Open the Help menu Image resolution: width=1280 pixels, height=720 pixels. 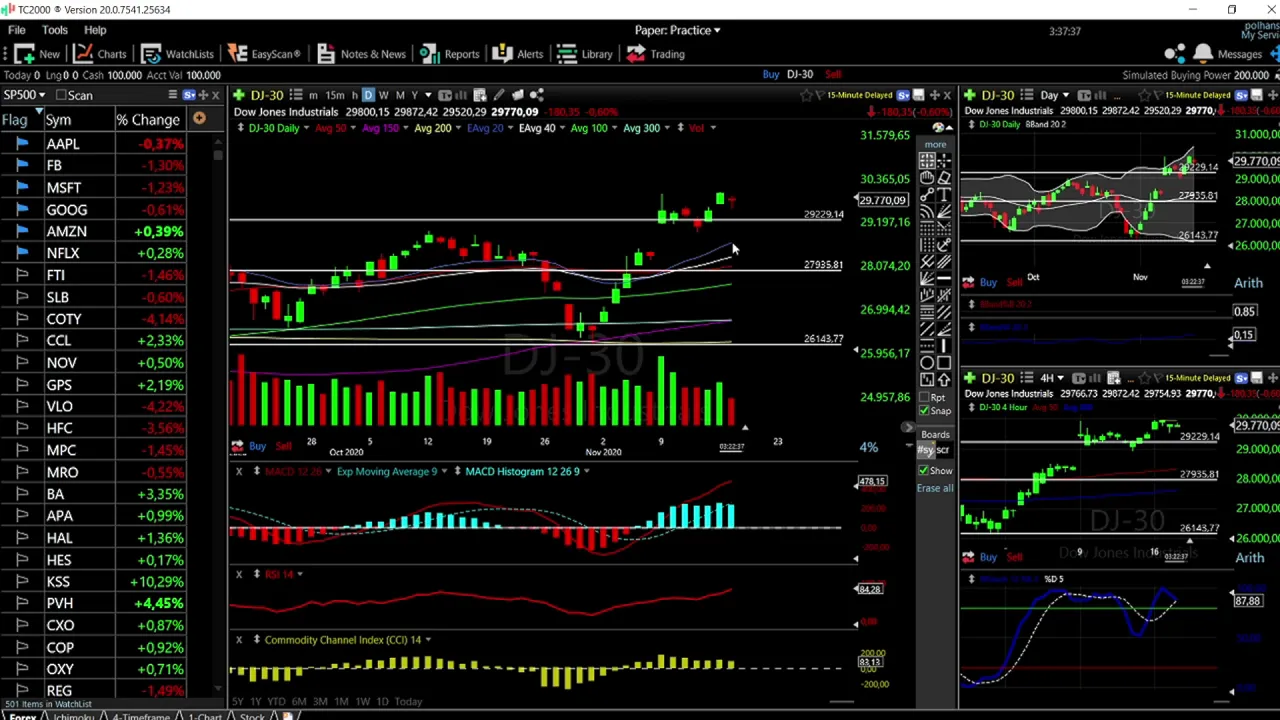(x=95, y=30)
